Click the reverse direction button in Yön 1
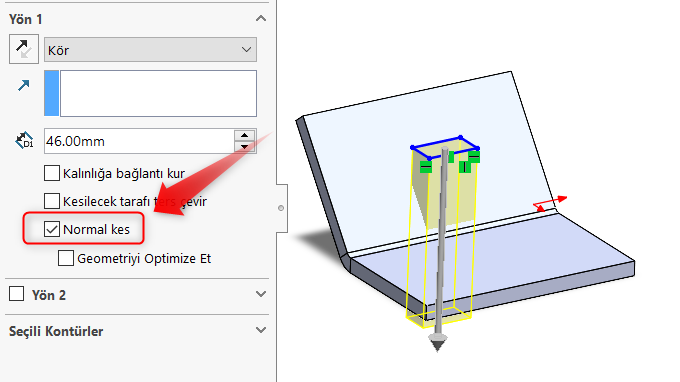This screenshot has height=382, width=680. [x=24, y=49]
